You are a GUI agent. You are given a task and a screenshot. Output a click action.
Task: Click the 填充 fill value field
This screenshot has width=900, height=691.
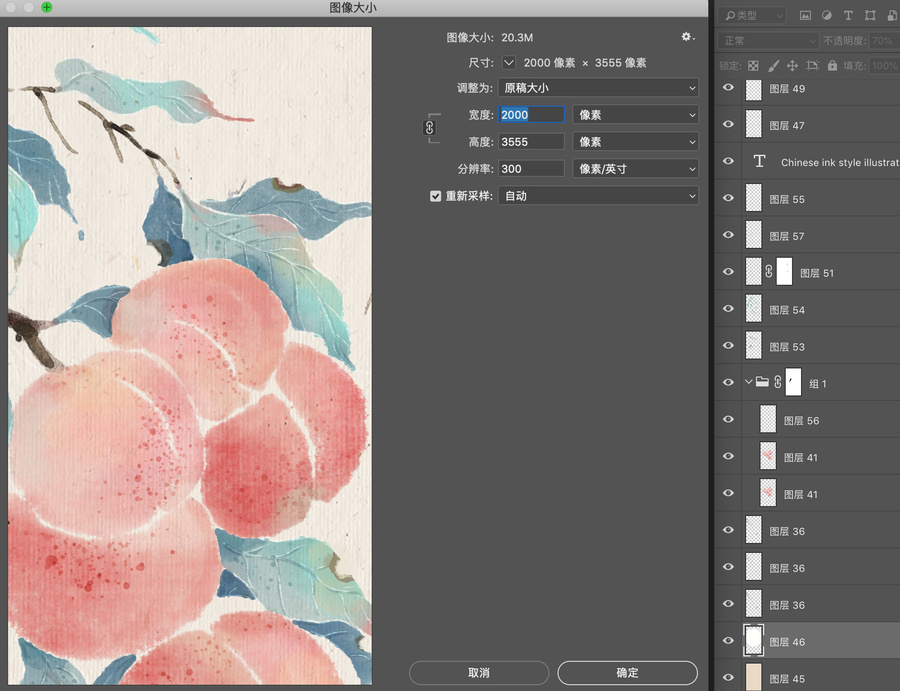pyautogui.click(x=884, y=66)
